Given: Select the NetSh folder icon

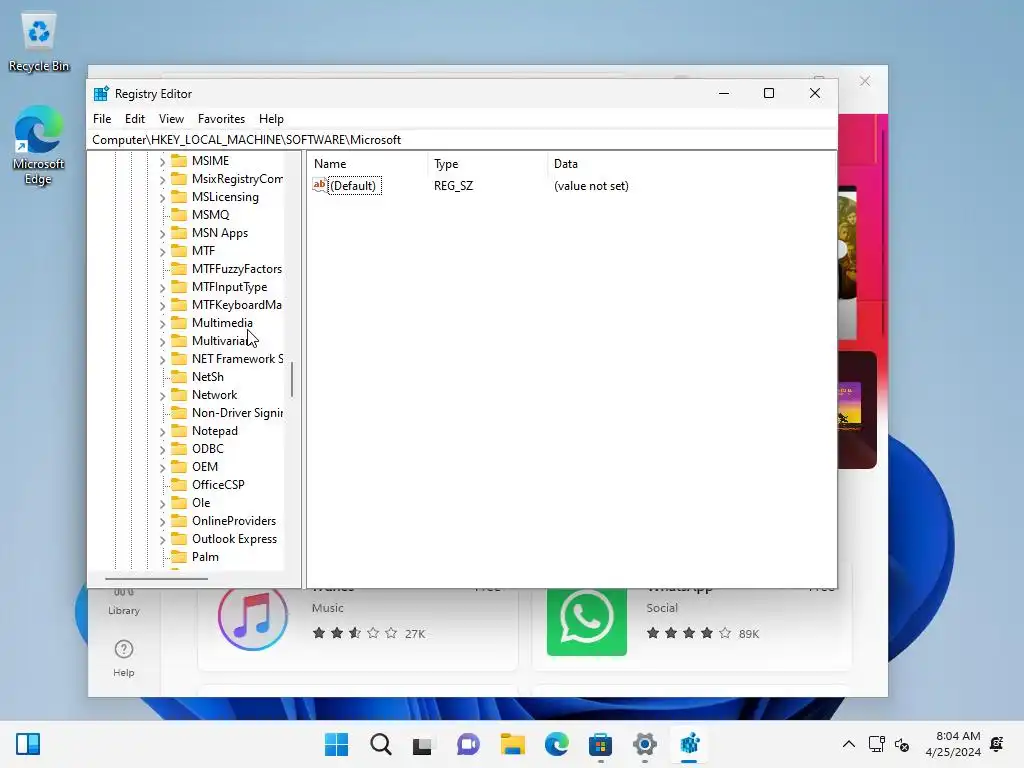Looking at the screenshot, I should tap(179, 377).
